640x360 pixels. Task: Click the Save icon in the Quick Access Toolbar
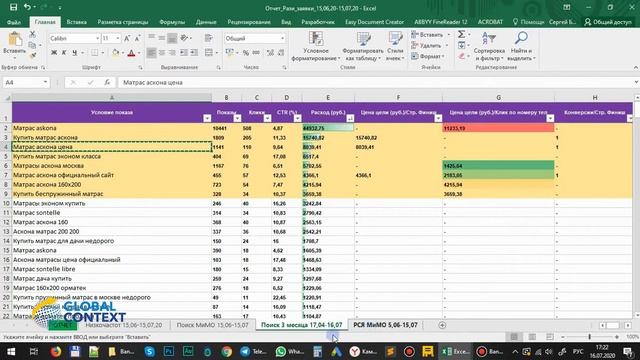pos(13,7)
